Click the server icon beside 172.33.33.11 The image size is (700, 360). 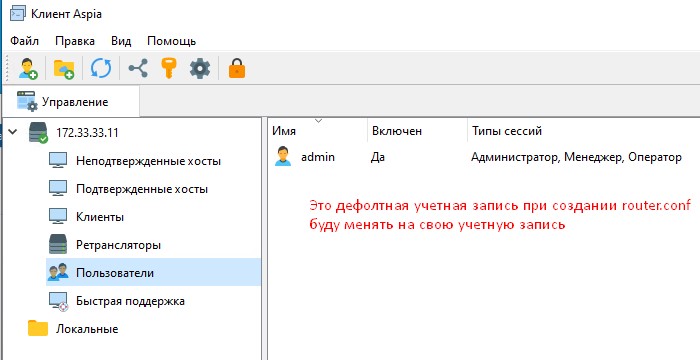38,133
